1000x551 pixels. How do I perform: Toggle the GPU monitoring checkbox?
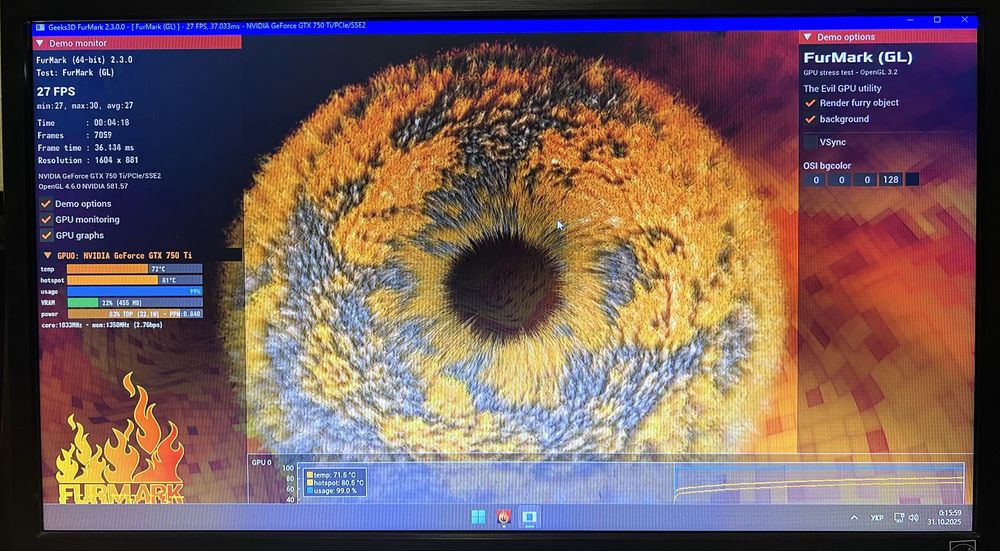46,219
